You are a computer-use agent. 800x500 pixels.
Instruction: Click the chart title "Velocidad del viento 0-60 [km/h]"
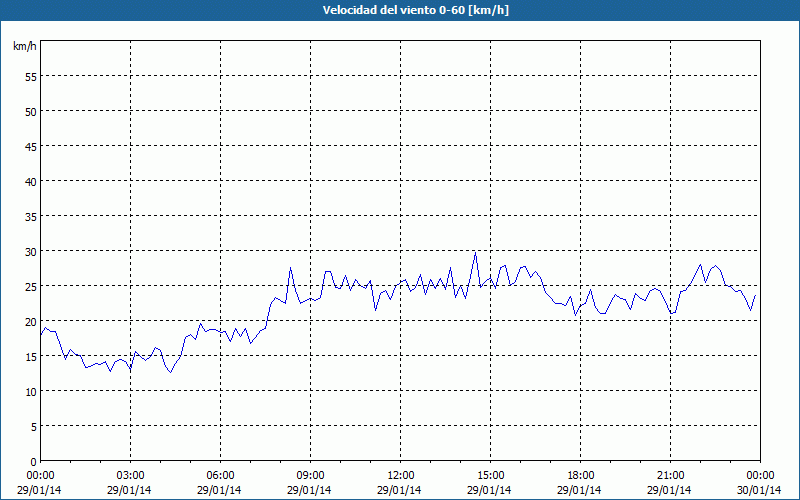tap(415, 10)
